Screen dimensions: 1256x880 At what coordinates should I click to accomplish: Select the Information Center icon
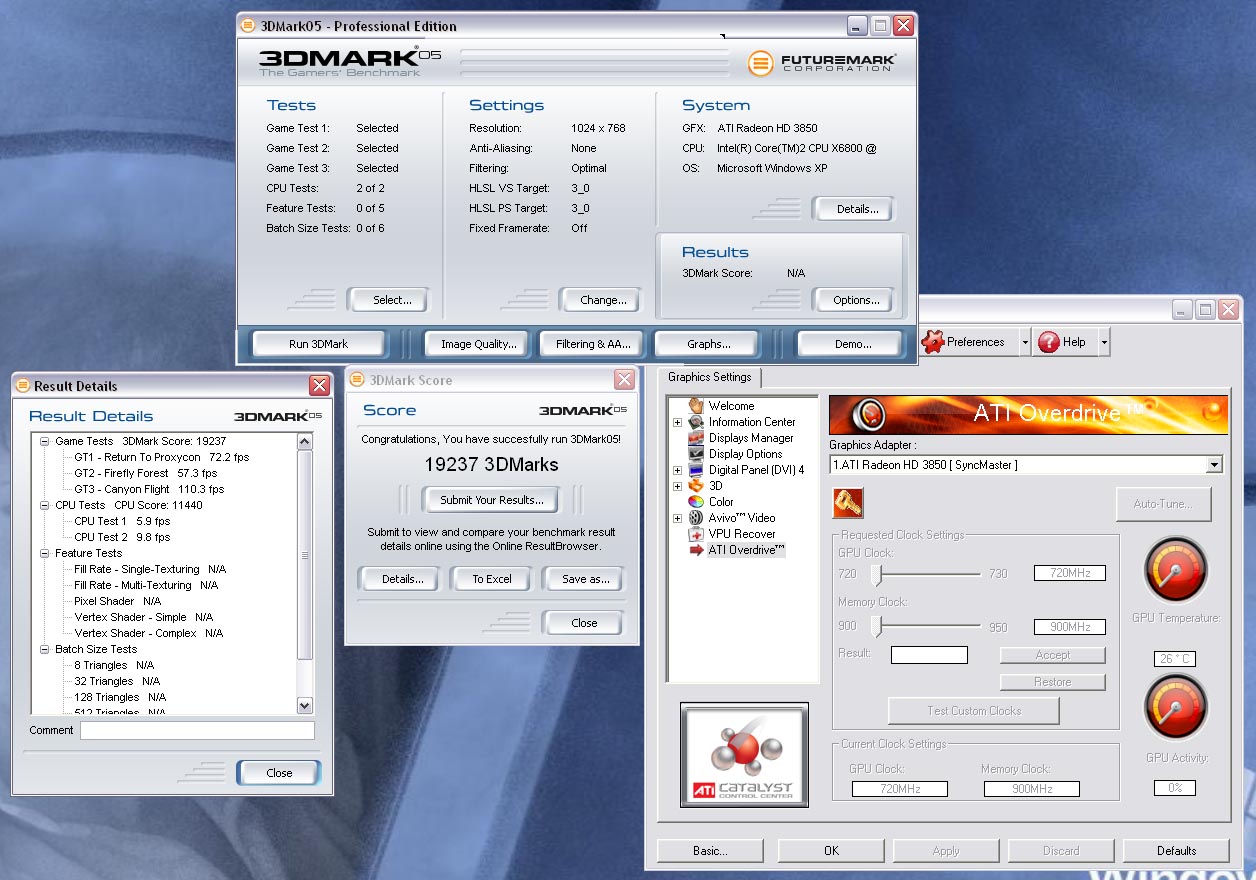(696, 422)
